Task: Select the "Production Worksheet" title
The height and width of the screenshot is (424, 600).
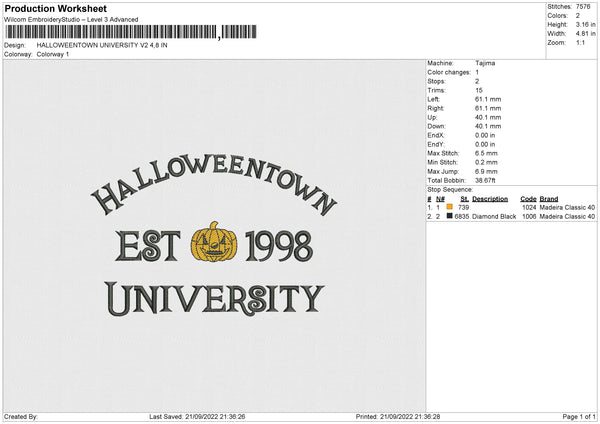Action: (x=55, y=8)
